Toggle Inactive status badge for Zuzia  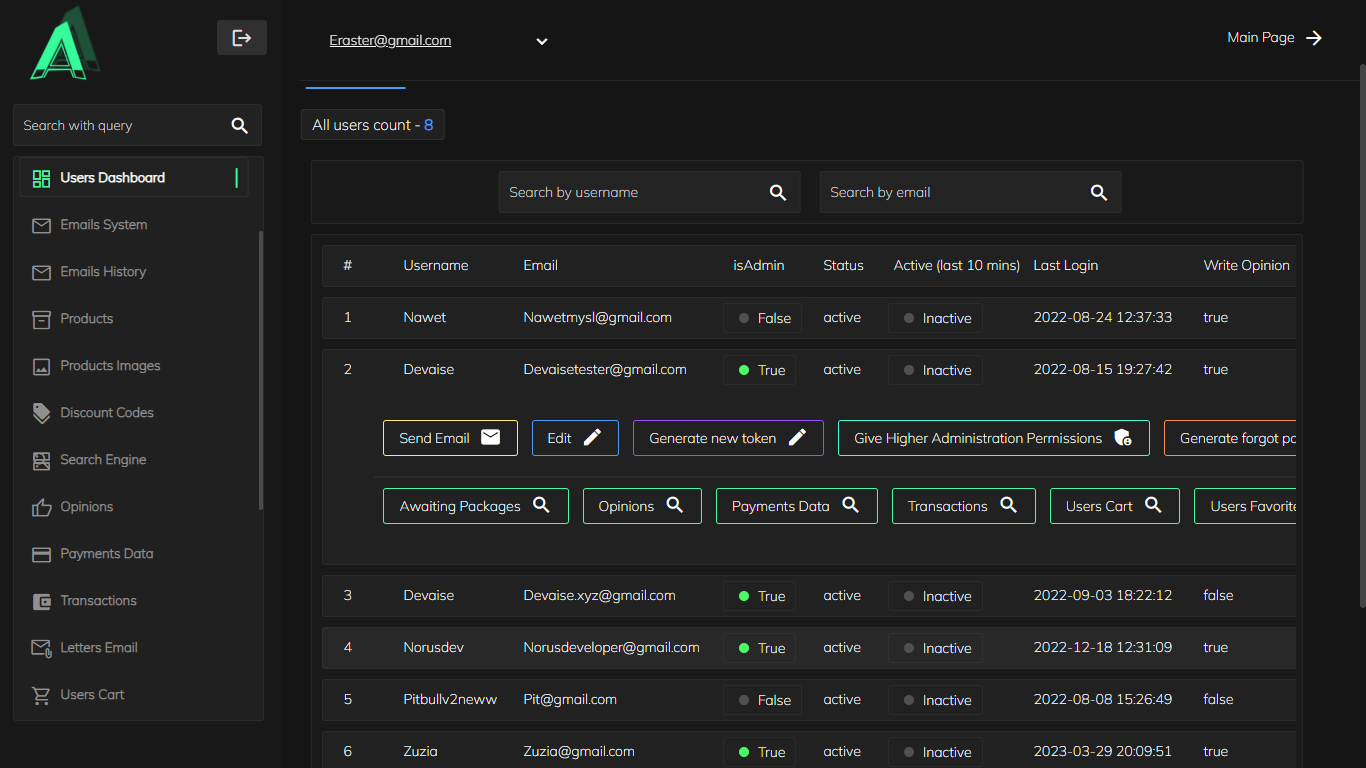[936, 752]
